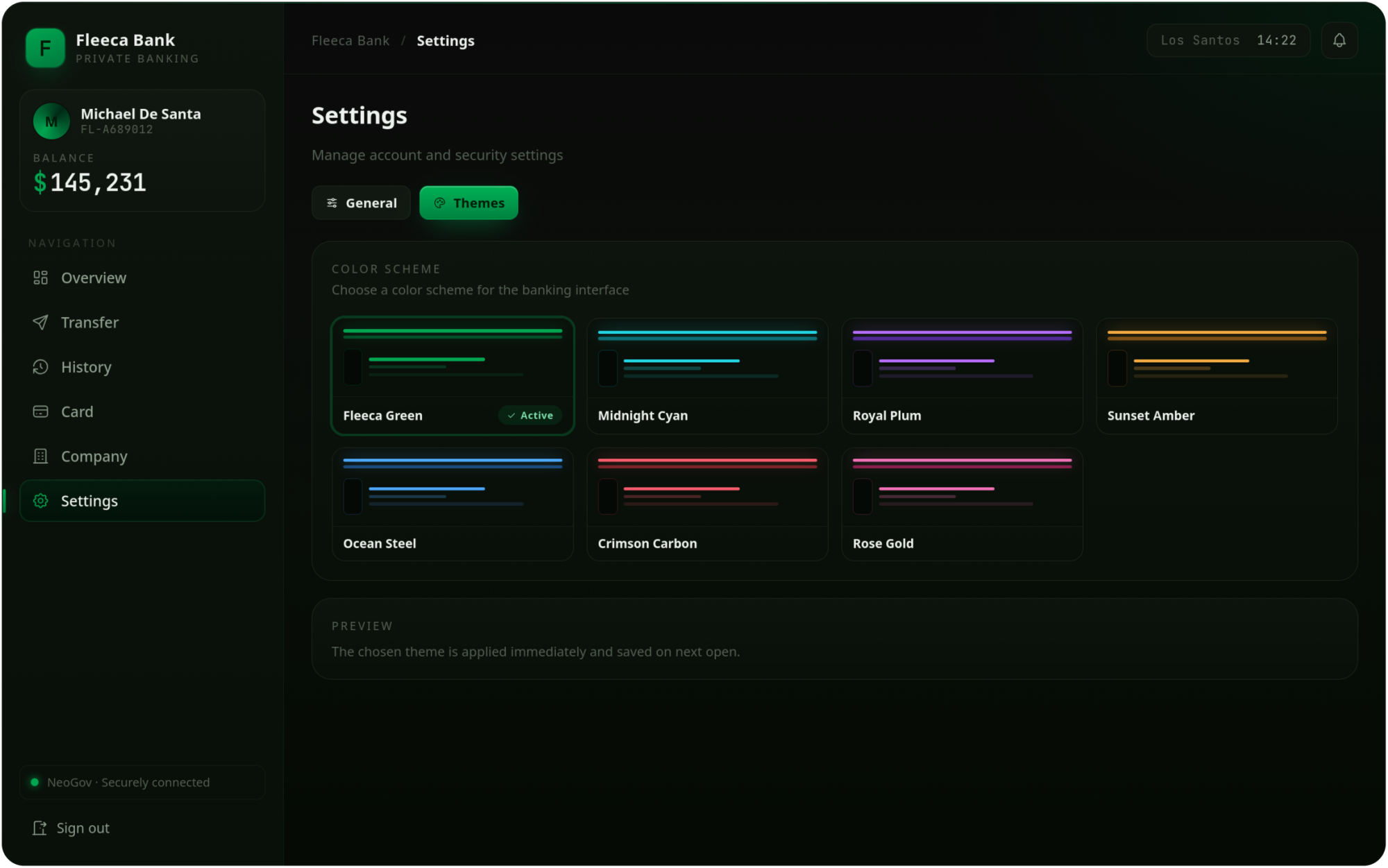Click 'Choose a color scheme' description text

pos(480,290)
